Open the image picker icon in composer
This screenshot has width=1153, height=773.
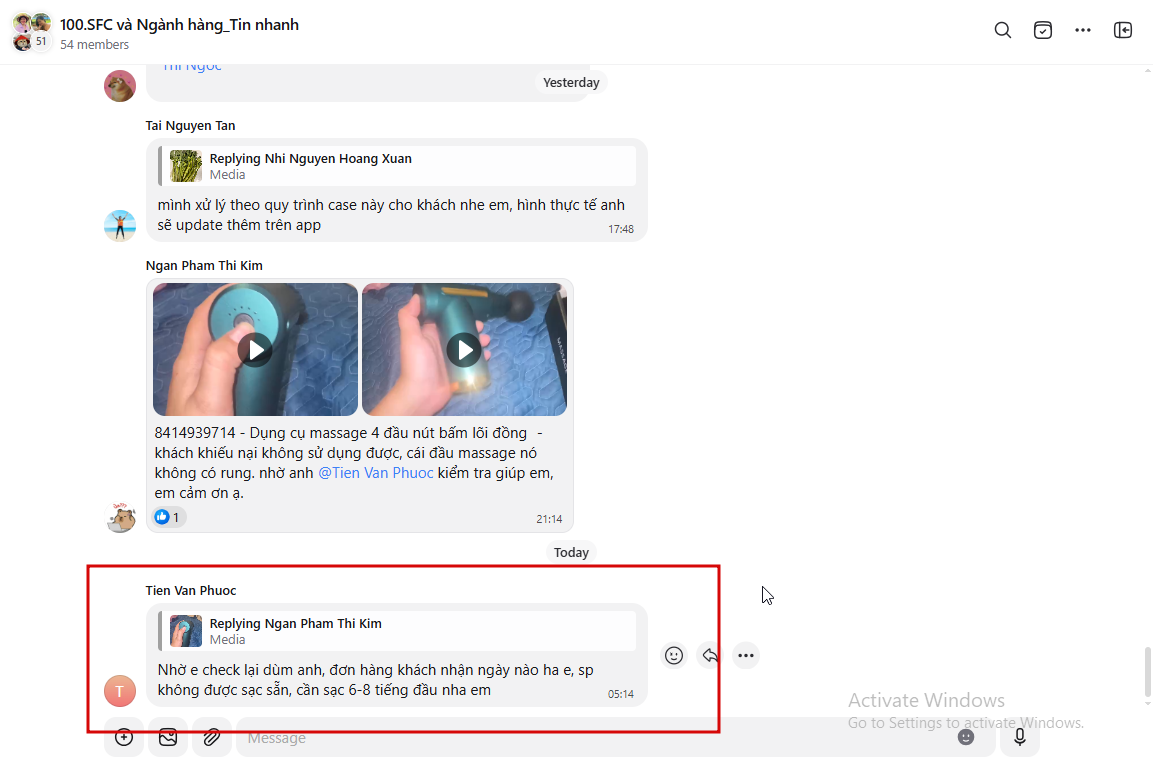168,737
